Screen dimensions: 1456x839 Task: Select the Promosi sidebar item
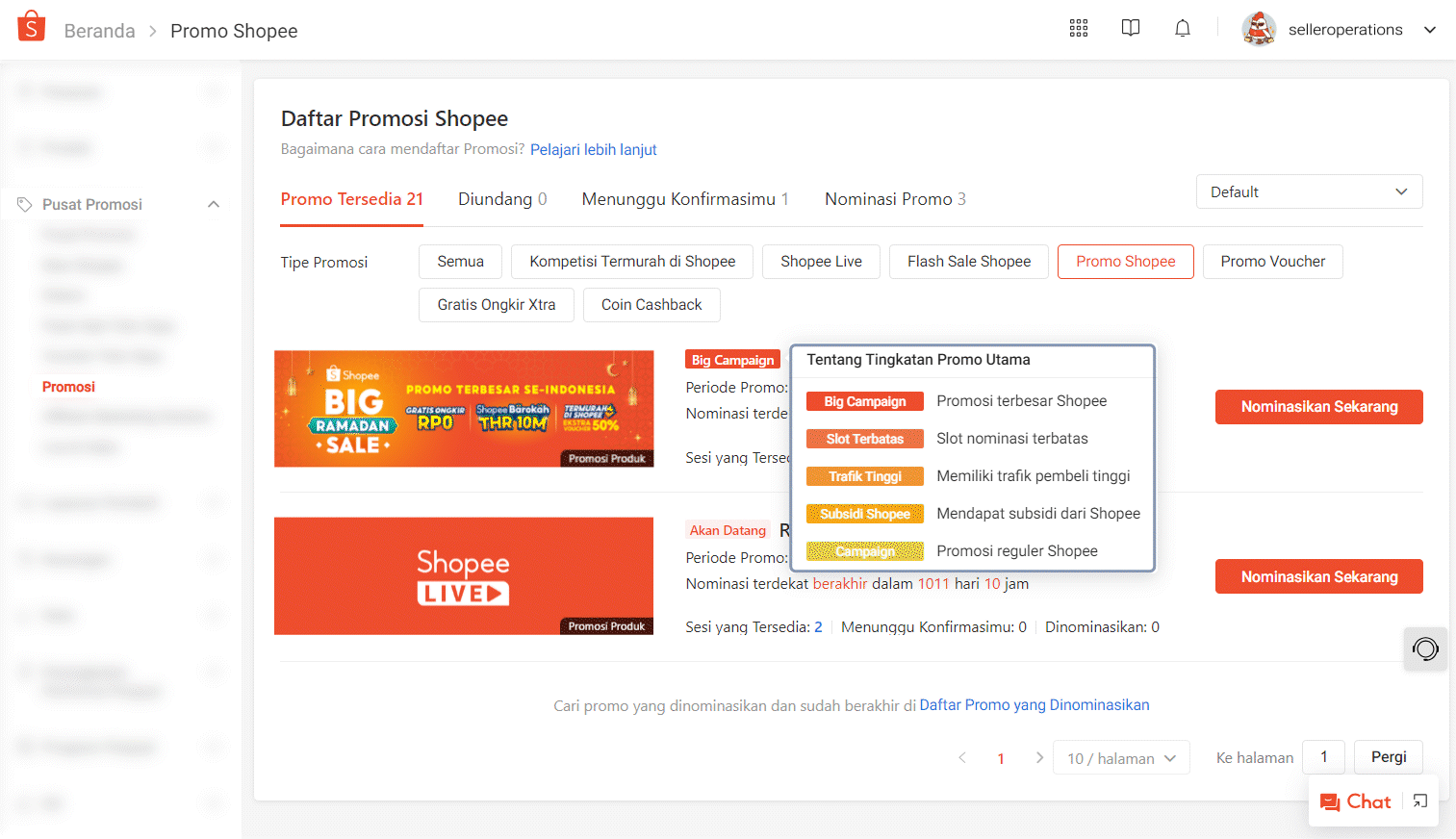[x=68, y=387]
